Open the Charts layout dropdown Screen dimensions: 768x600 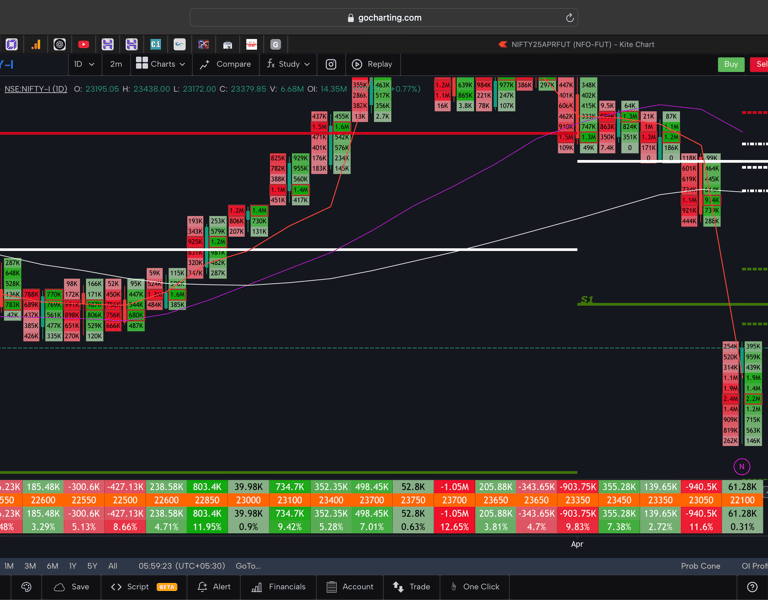161,64
